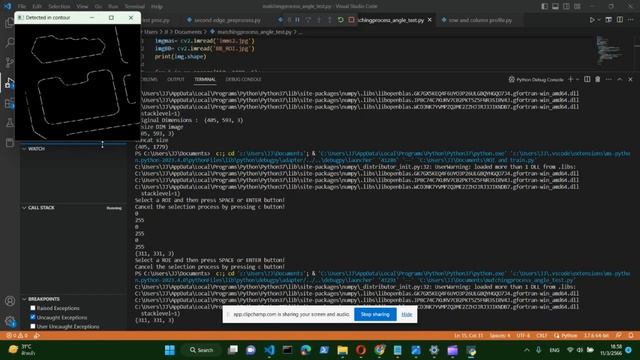Click the CRLF end-of-line status item
Image resolution: width=640 pixels, height=360 pixels.
click(541, 336)
